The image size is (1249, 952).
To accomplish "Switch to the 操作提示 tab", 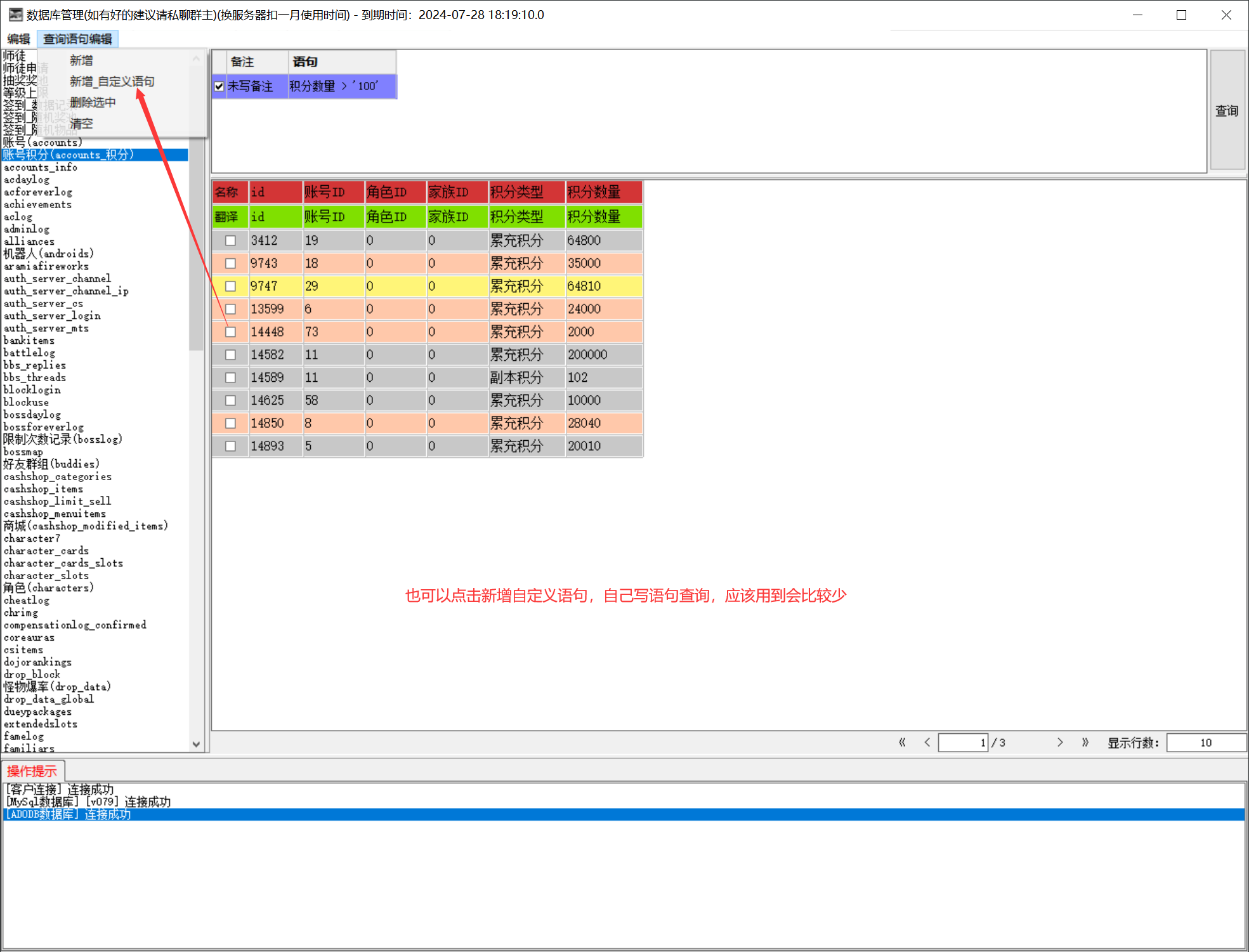I will [32, 771].
